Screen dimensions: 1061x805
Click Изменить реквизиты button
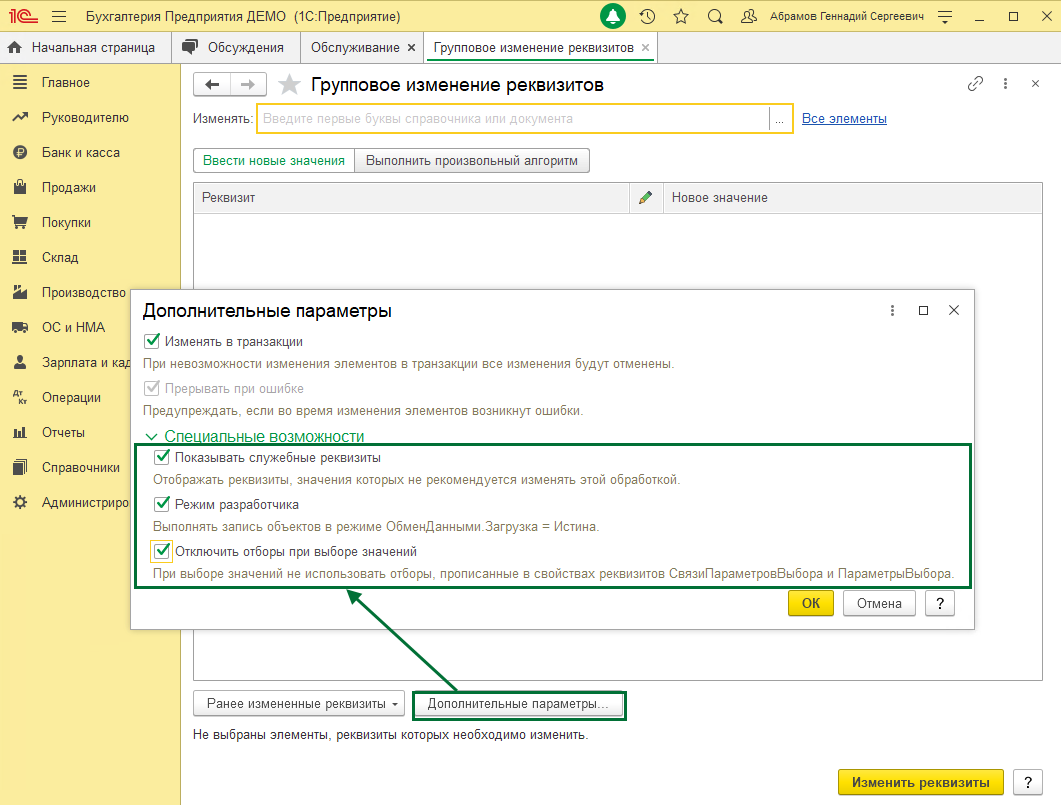coord(920,783)
